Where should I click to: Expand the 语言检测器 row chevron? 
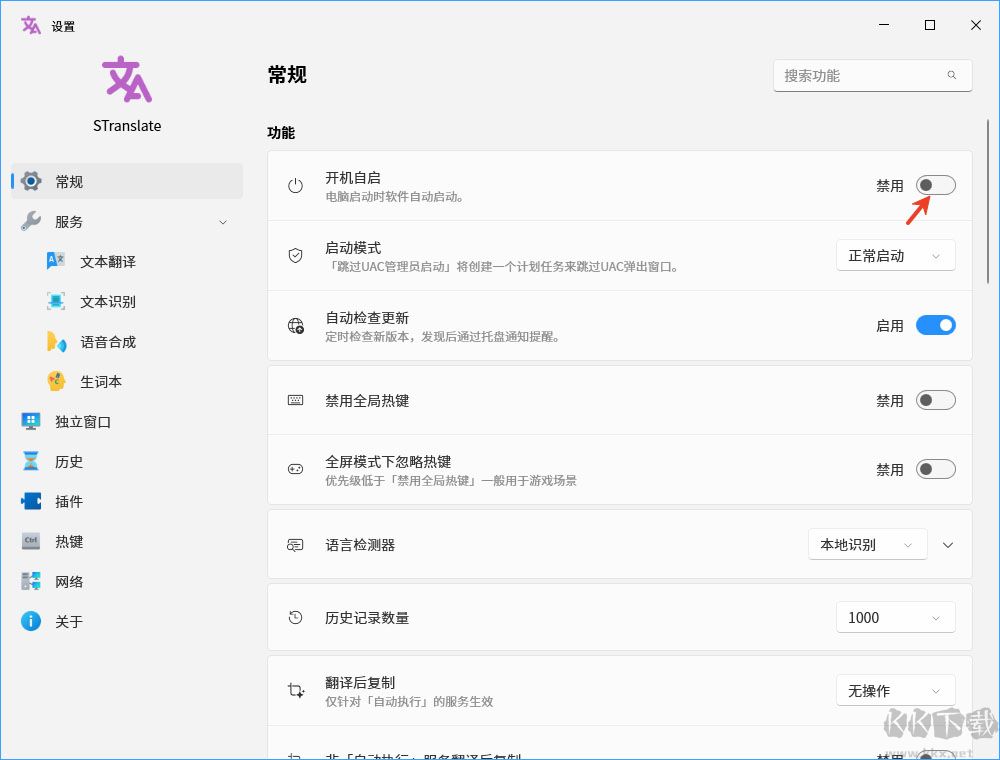coord(948,545)
